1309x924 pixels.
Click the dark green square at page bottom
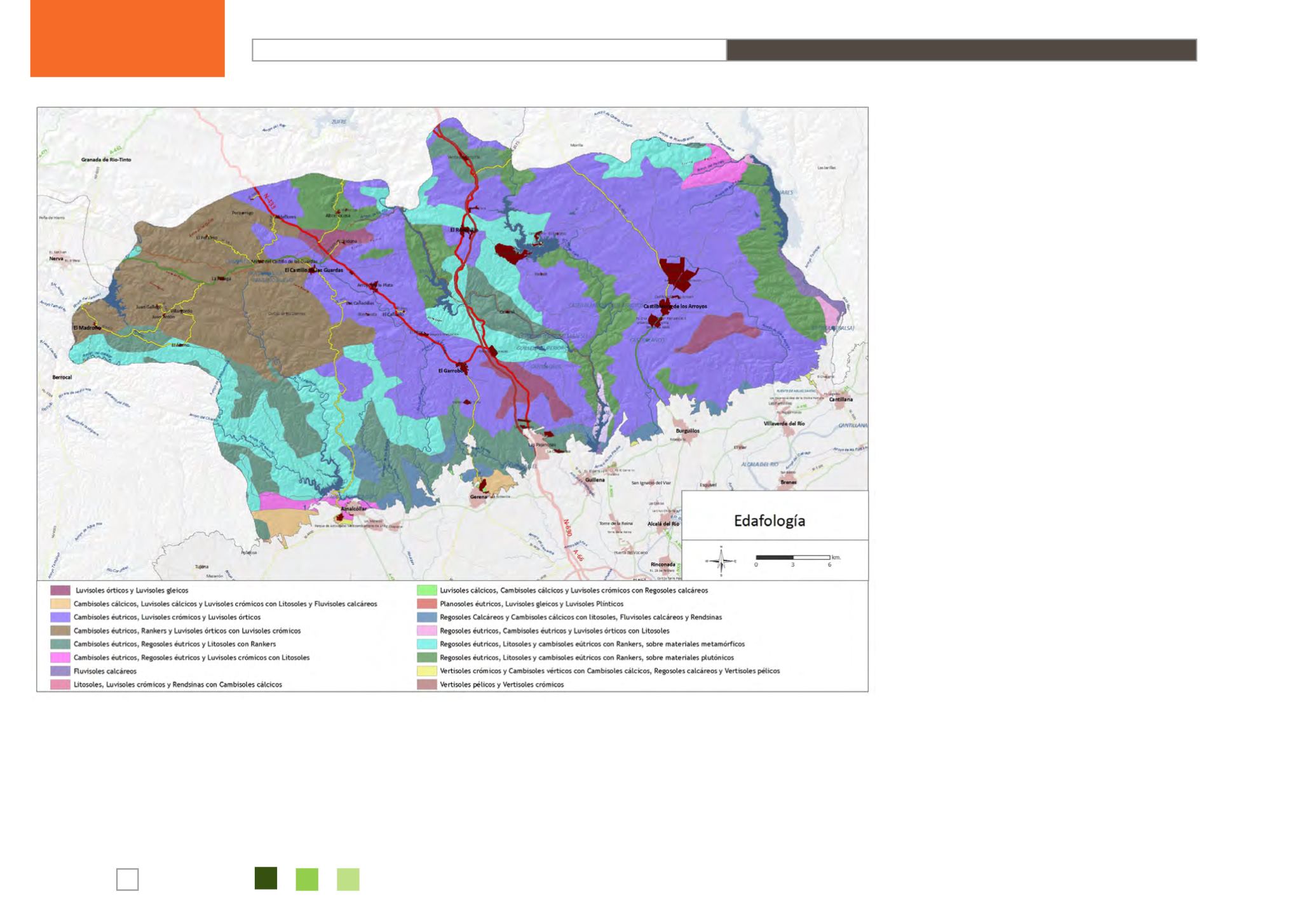pos(266,878)
